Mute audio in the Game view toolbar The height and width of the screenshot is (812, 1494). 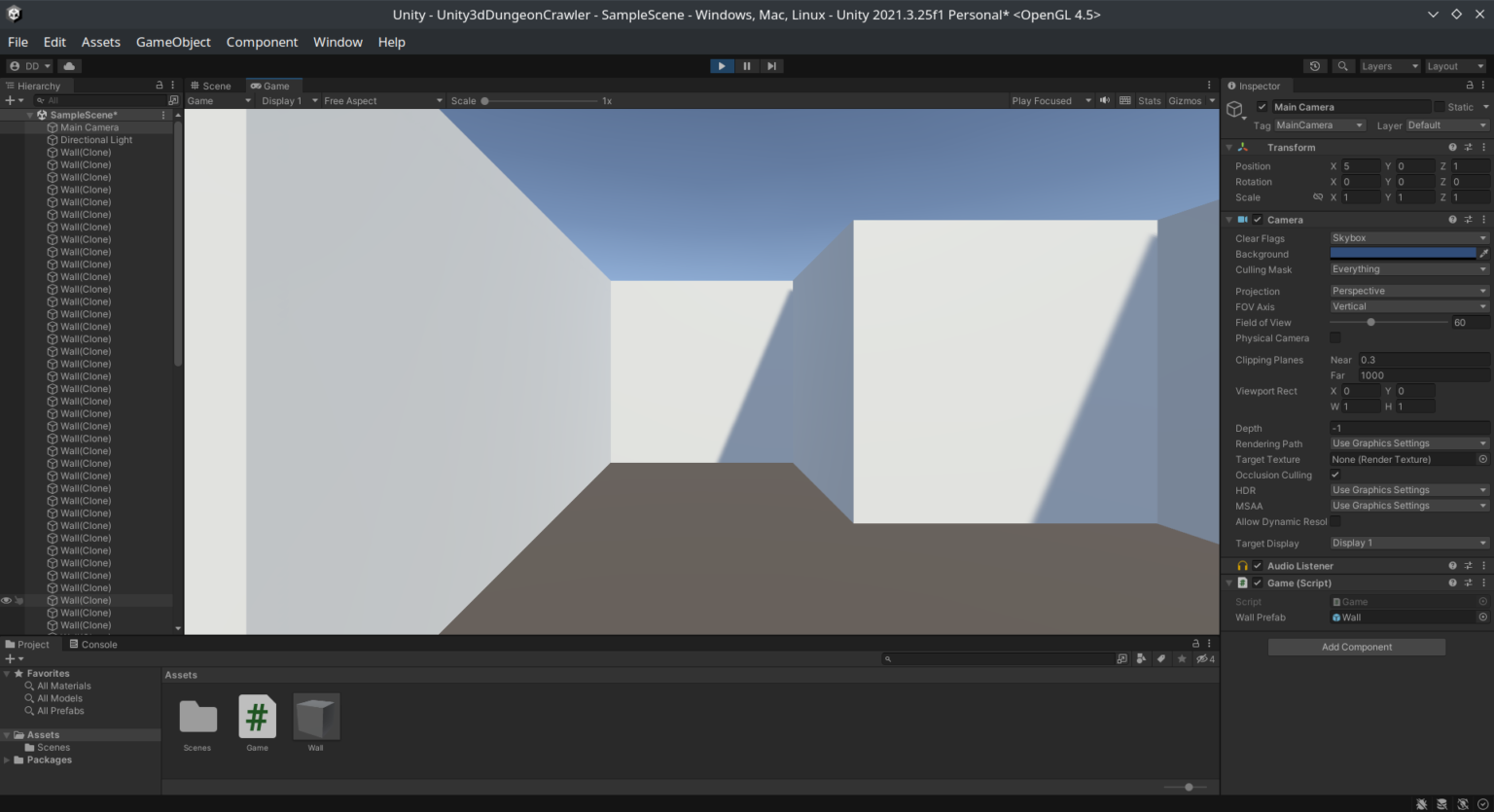(x=1104, y=100)
